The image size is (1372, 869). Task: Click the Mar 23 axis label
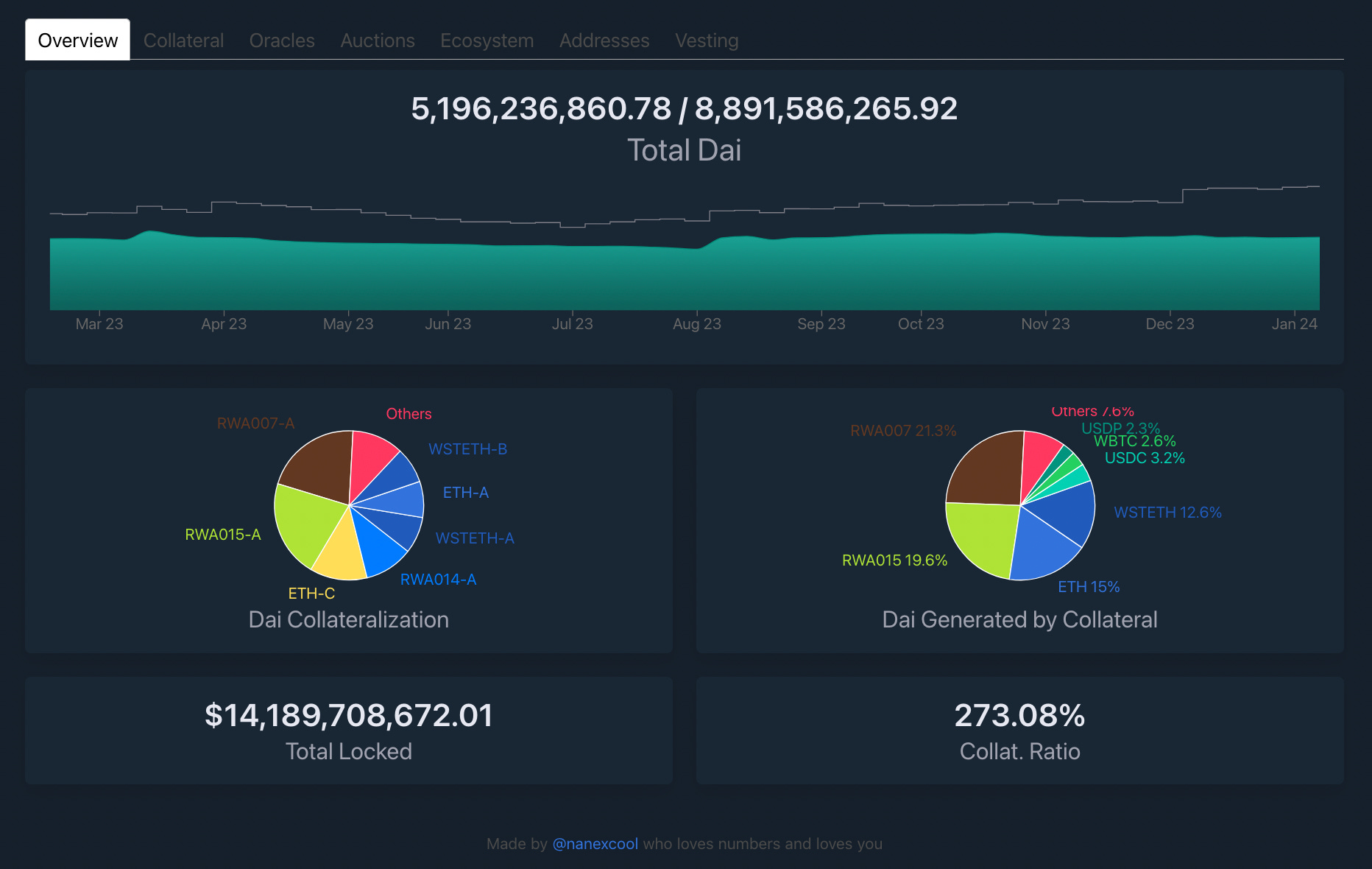point(99,324)
